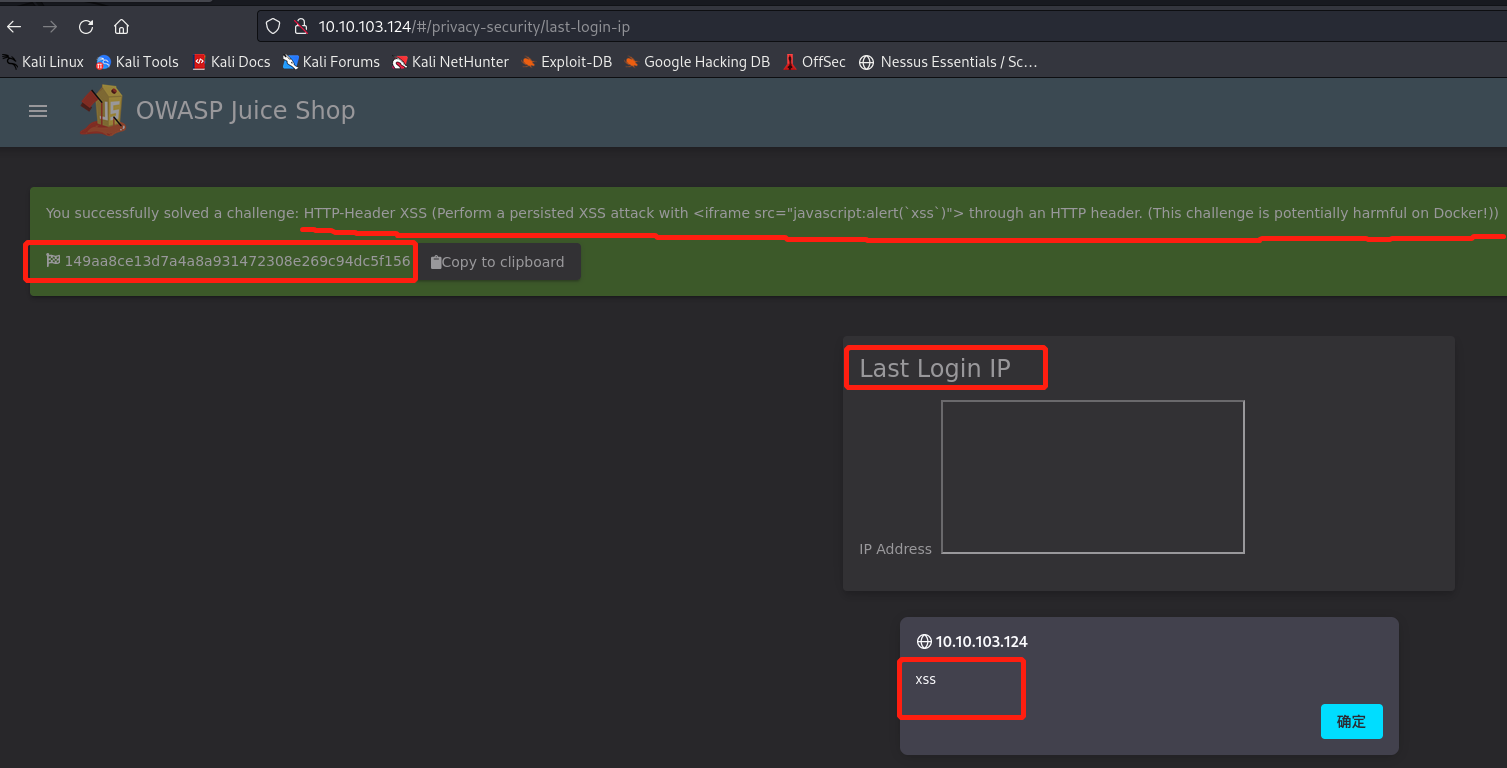
Task: Open the Kali Tools bookmark
Action: 137,62
